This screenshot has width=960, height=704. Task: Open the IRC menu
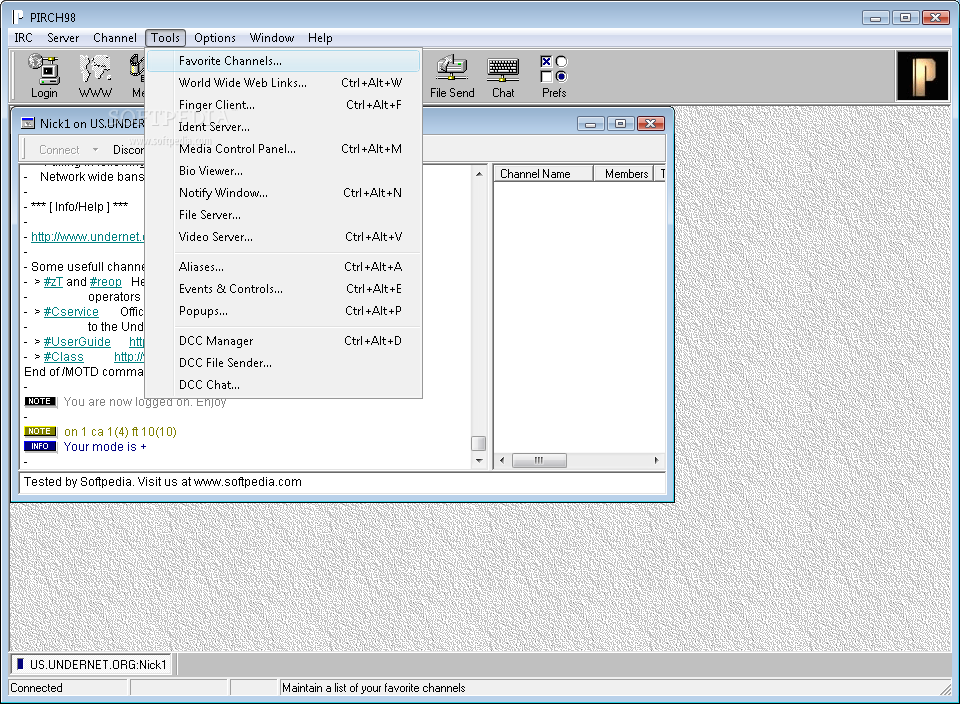pos(23,38)
